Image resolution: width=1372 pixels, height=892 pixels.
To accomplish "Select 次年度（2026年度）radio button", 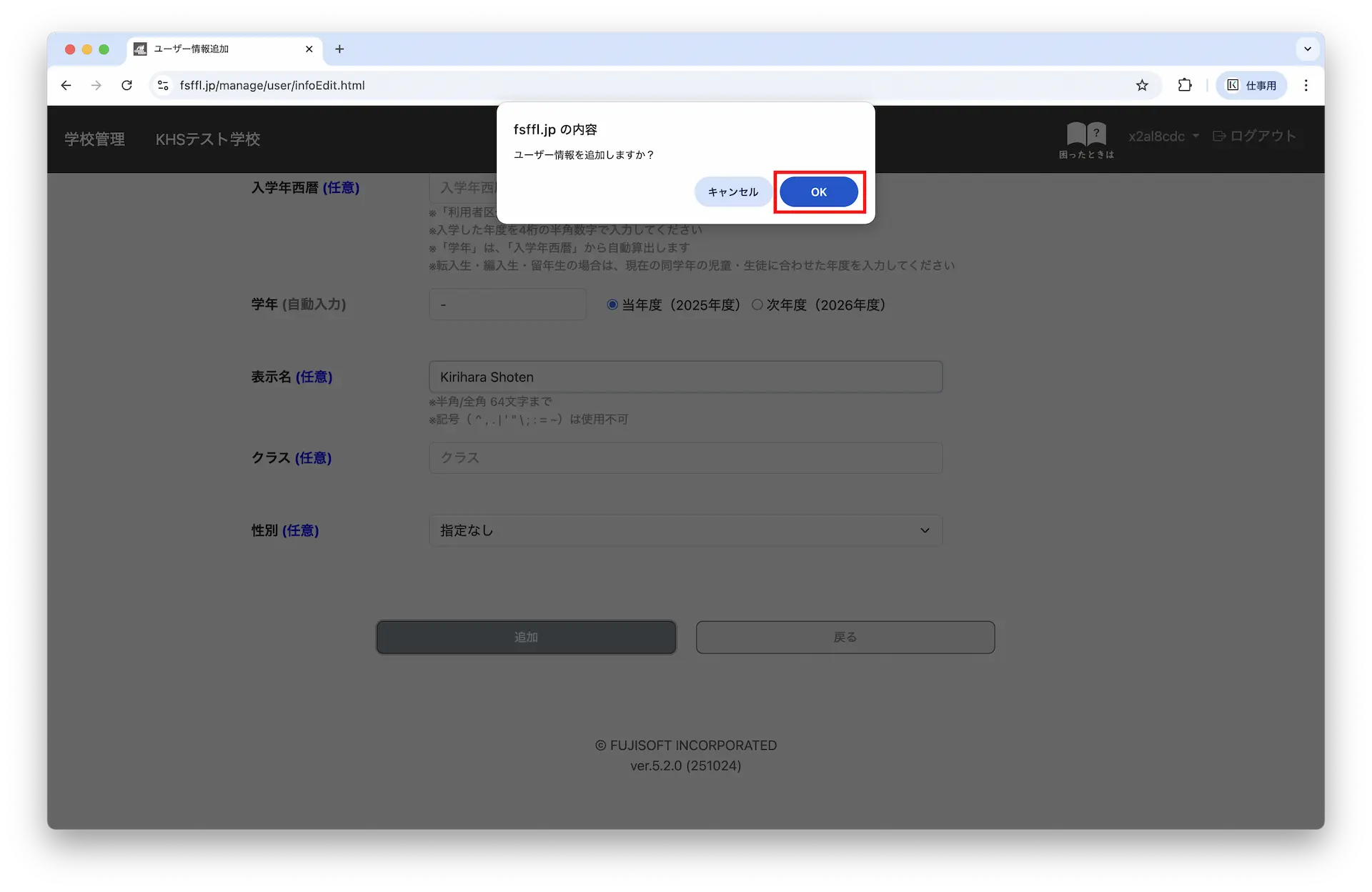I will (757, 304).
